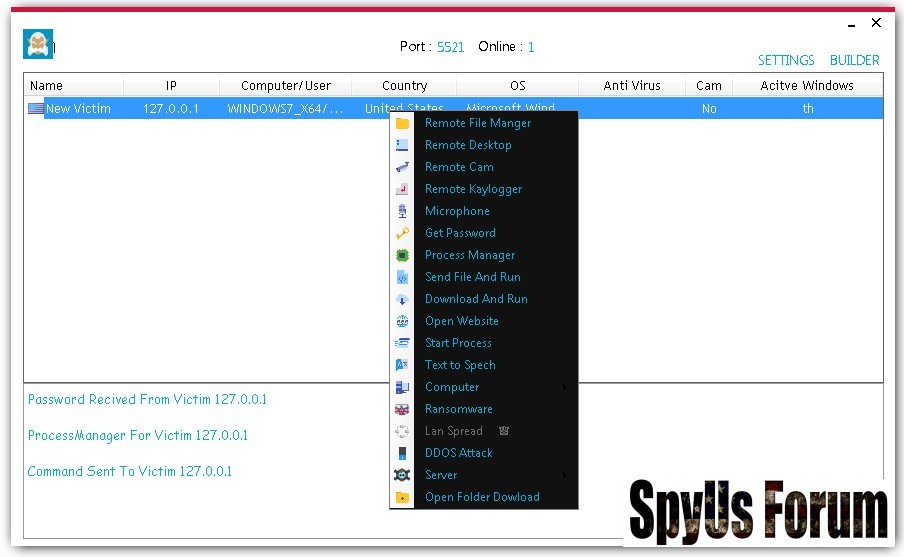This screenshot has height=557, width=904.
Task: Click the Computer/User column header
Action: 286,86
